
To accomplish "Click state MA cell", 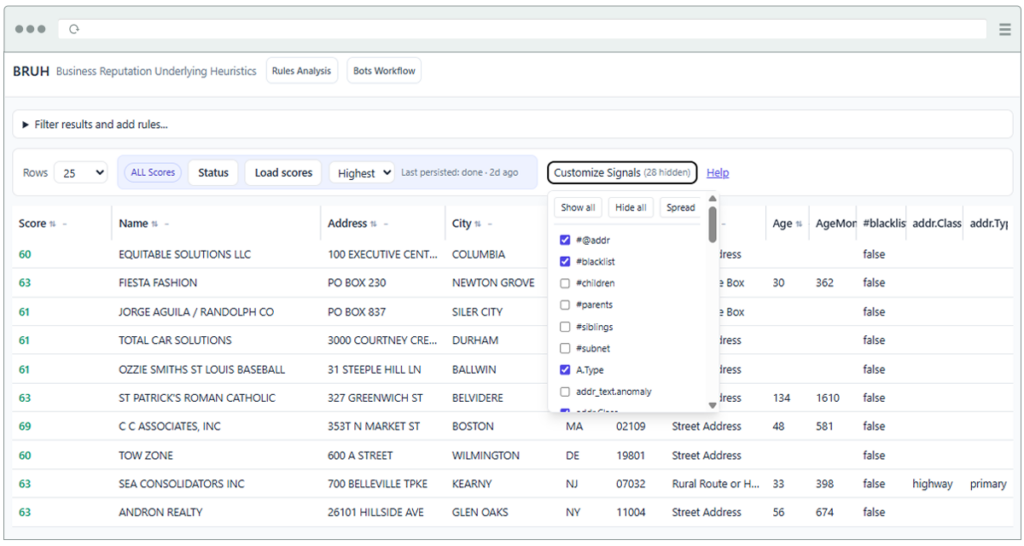I will (x=574, y=426).
